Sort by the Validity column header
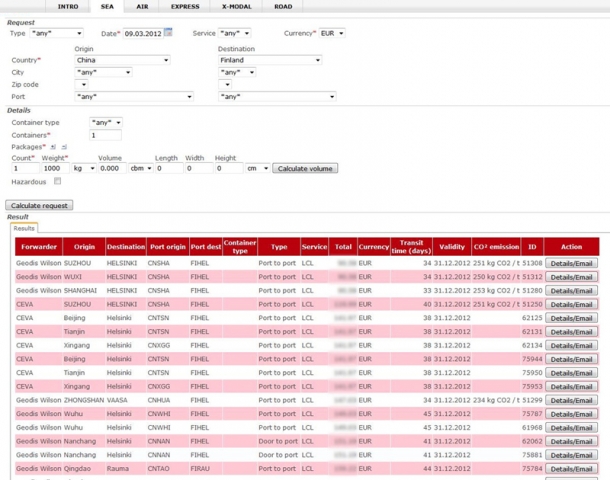The image size is (610, 480). [x=452, y=247]
